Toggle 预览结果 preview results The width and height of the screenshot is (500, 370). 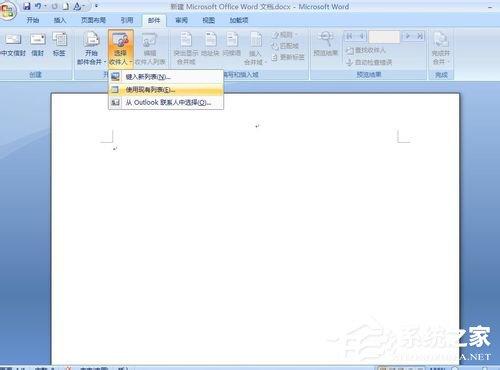tap(326, 44)
